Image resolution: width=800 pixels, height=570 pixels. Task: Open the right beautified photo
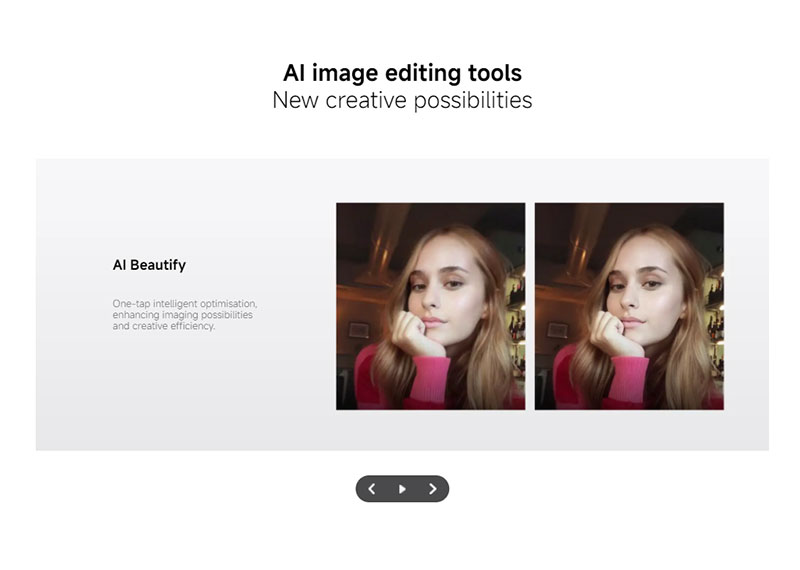(x=629, y=306)
